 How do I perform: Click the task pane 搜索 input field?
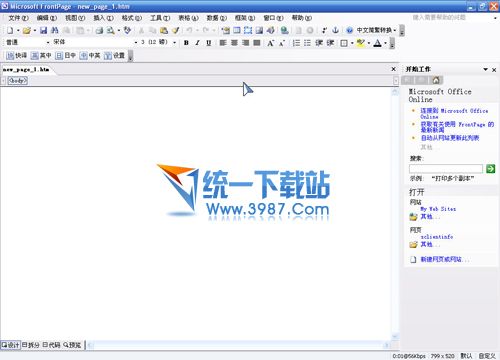(x=446, y=169)
